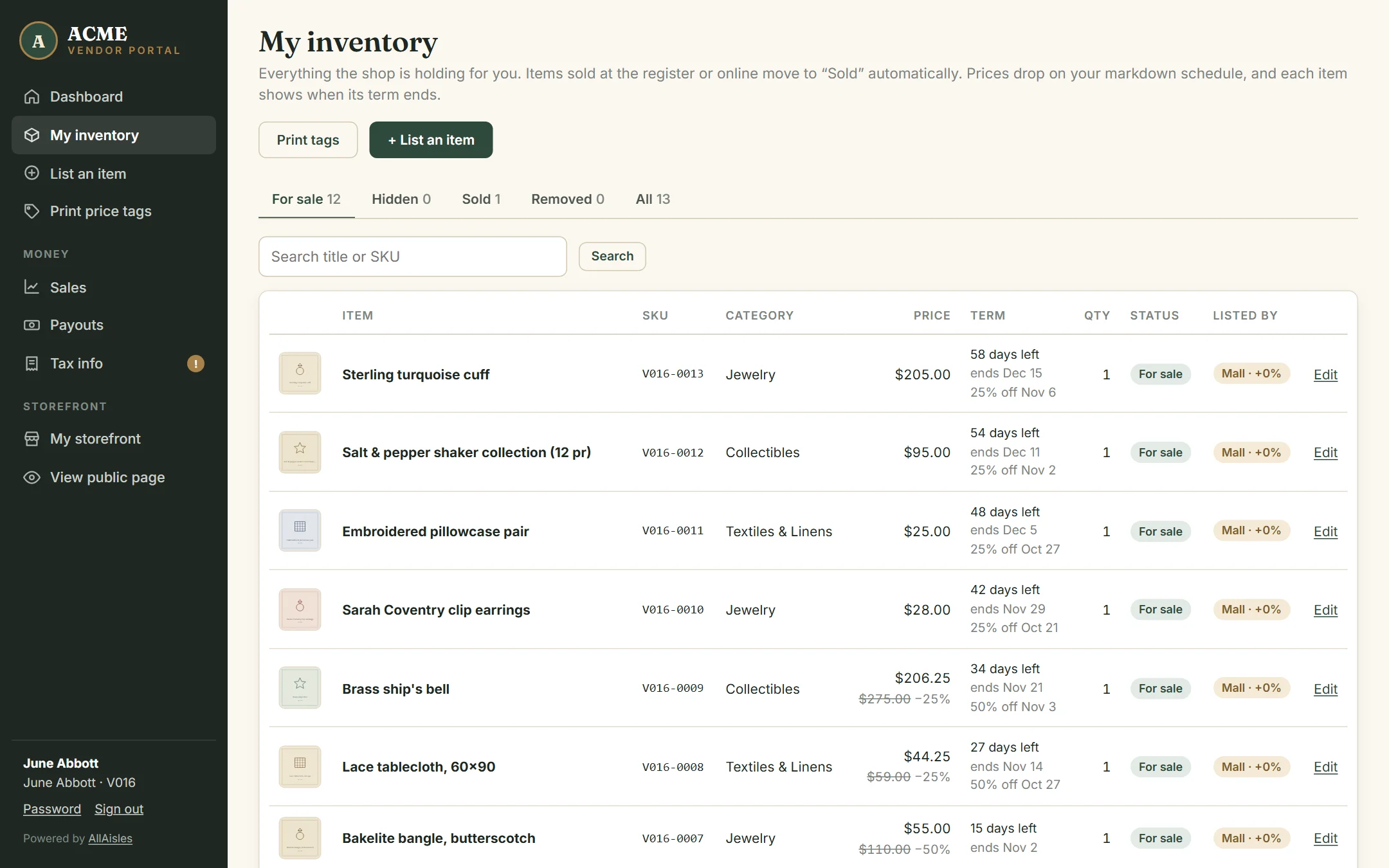Click the For sale badge for V016-0011
The width and height of the screenshot is (1389, 868).
click(1160, 531)
